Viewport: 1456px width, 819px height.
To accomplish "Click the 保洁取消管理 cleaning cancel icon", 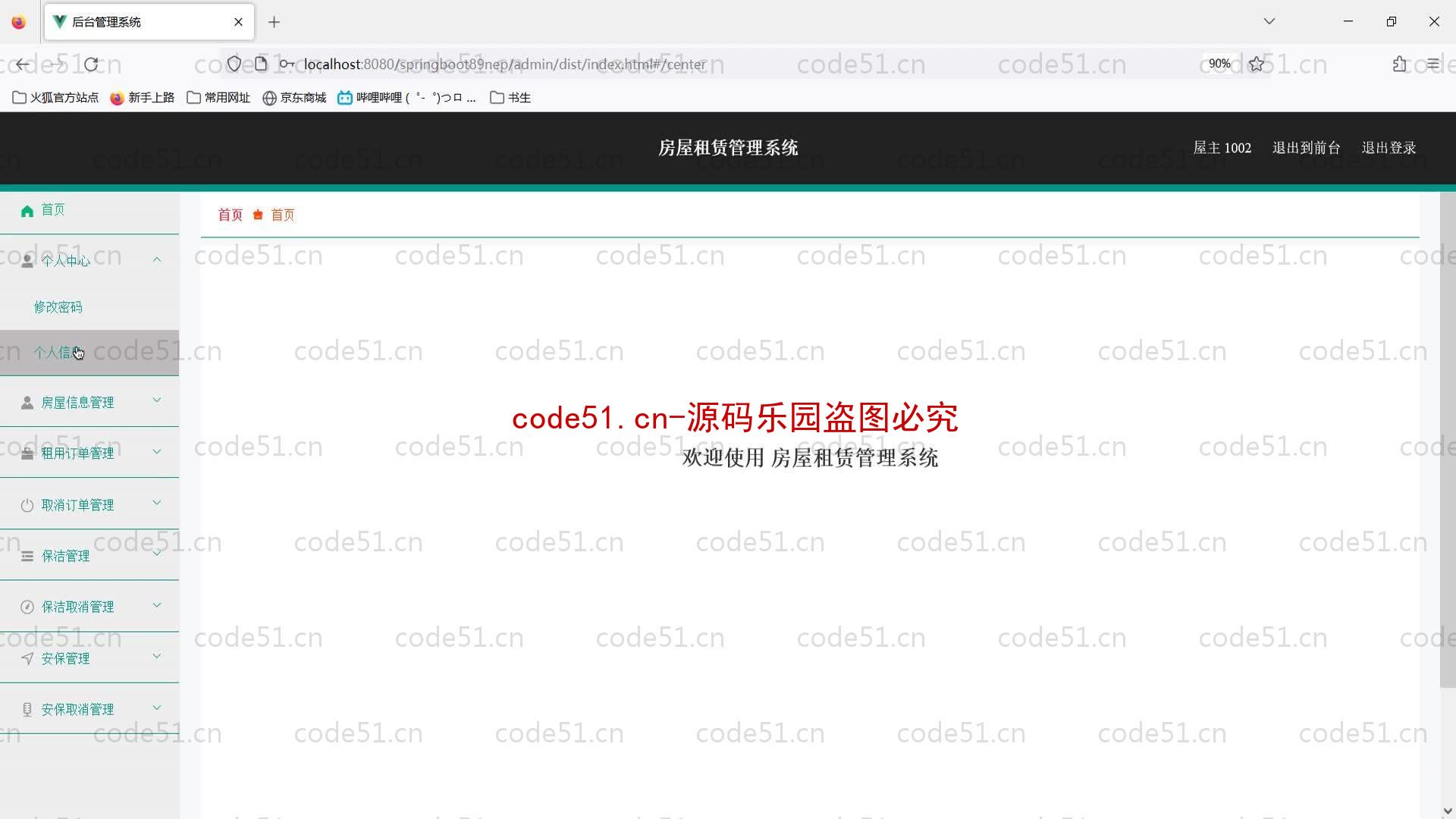I will [27, 607].
